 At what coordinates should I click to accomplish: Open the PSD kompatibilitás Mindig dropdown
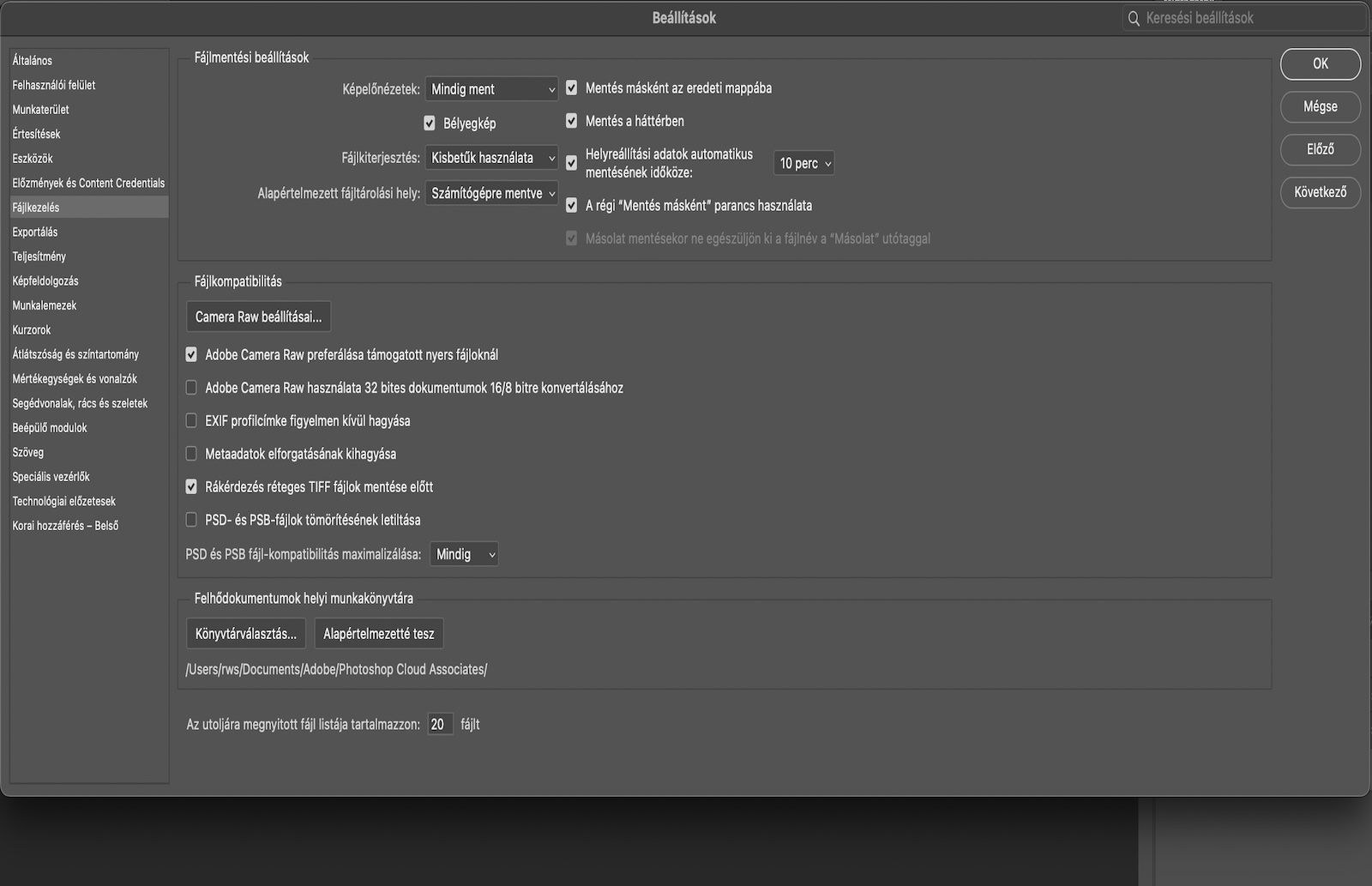[x=463, y=554]
